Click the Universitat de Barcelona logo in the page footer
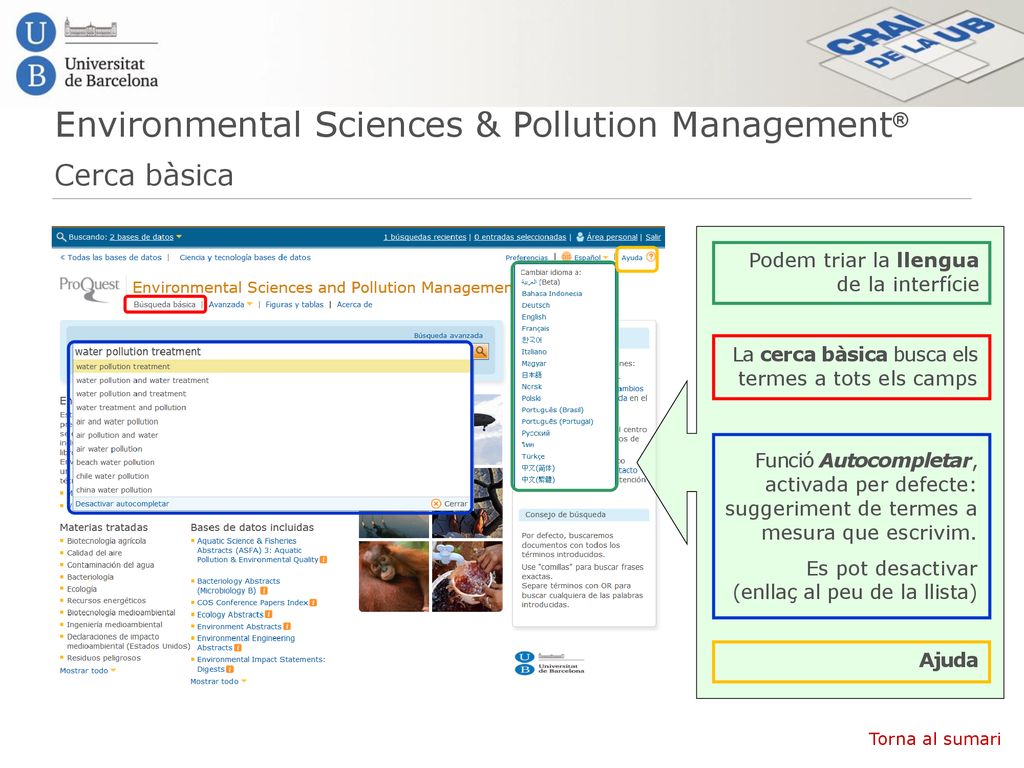The width and height of the screenshot is (1024, 768). pos(549,663)
